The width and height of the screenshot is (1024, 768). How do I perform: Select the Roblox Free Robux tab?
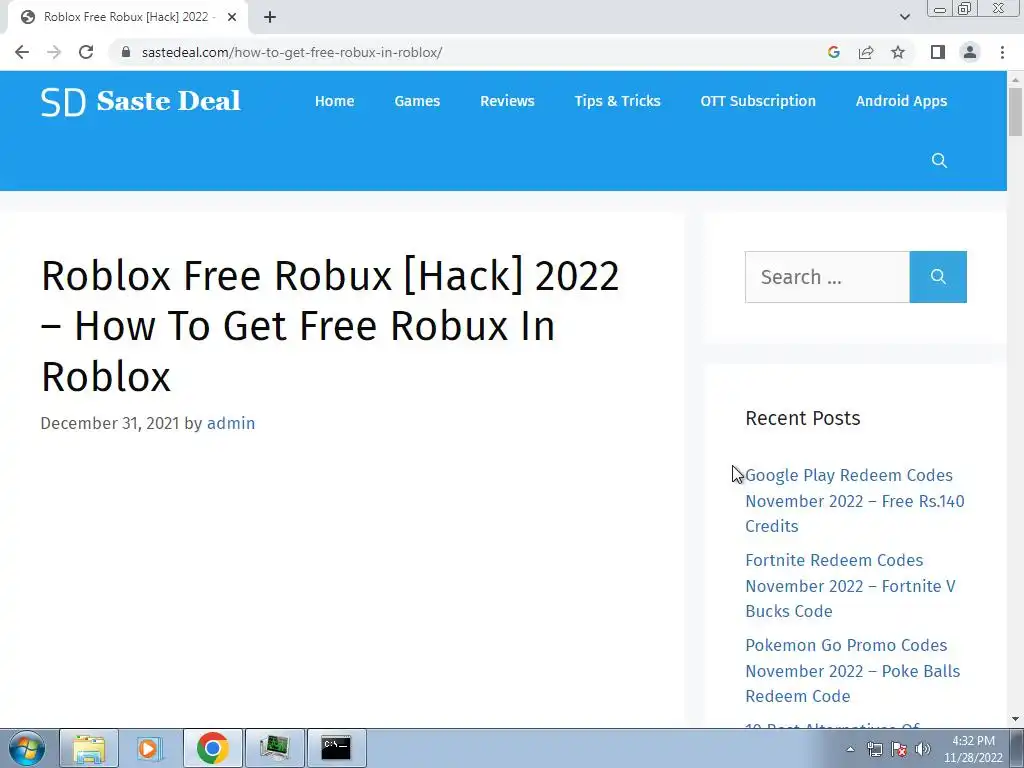tap(128, 17)
